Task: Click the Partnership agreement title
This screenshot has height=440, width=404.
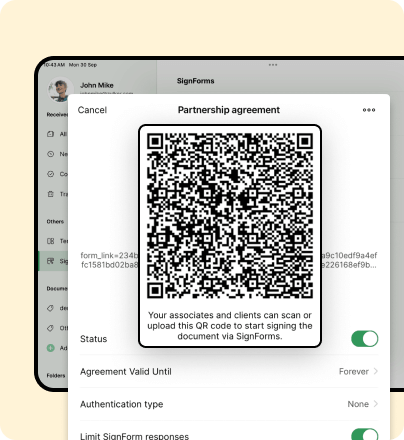Action: pyautogui.click(x=229, y=110)
